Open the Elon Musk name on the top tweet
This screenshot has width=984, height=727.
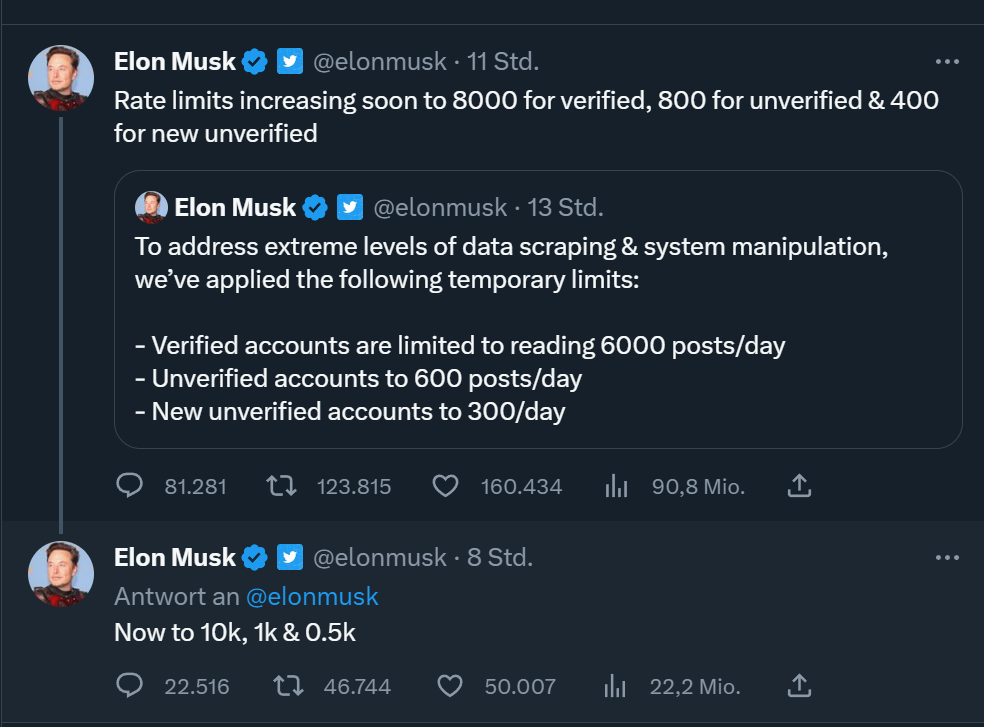click(175, 62)
